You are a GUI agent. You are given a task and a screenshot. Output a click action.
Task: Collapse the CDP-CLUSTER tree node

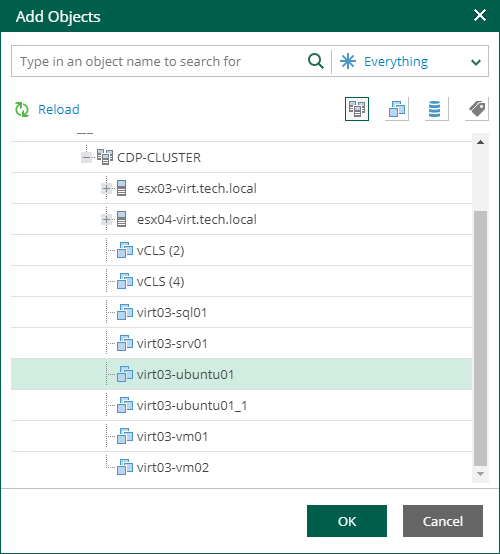[x=86, y=157]
